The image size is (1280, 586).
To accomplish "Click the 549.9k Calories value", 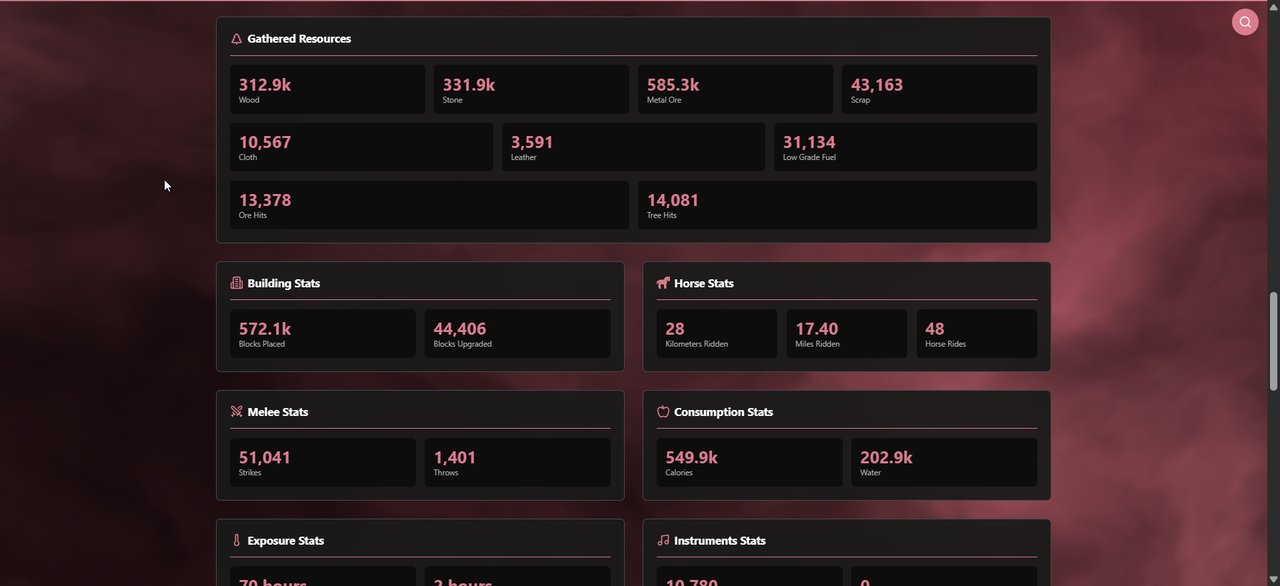I will click(x=692, y=458).
